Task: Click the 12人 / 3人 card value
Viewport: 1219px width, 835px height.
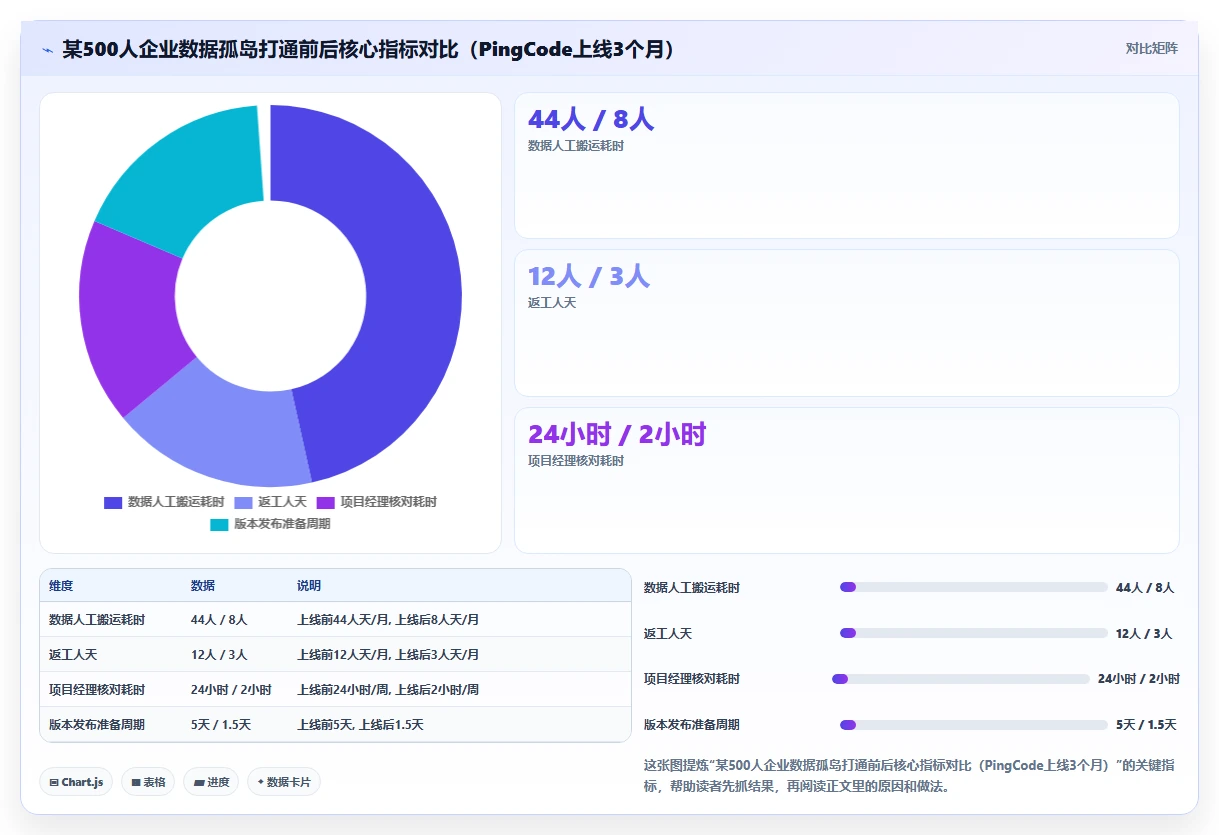Action: (x=588, y=276)
